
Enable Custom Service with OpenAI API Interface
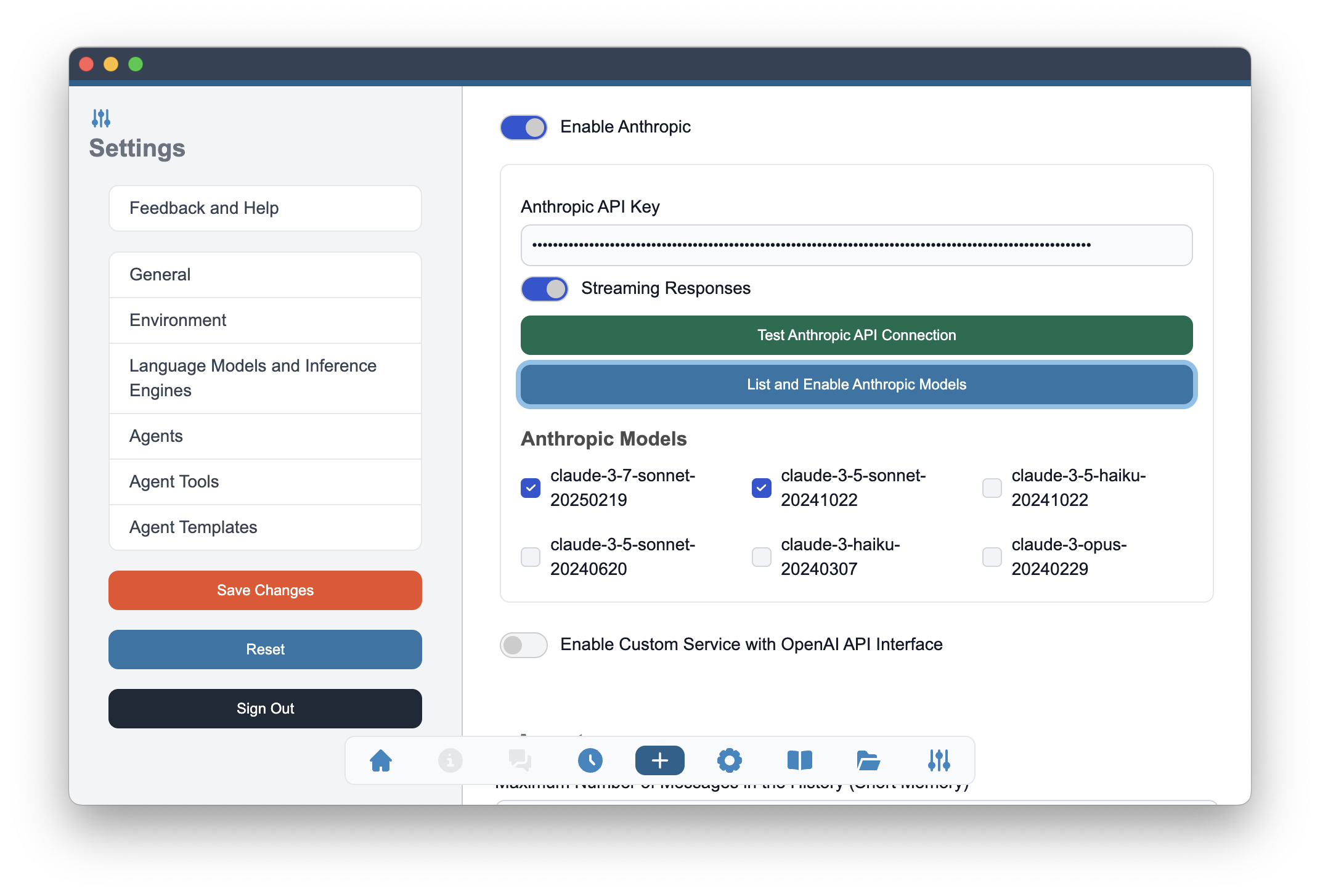point(524,645)
